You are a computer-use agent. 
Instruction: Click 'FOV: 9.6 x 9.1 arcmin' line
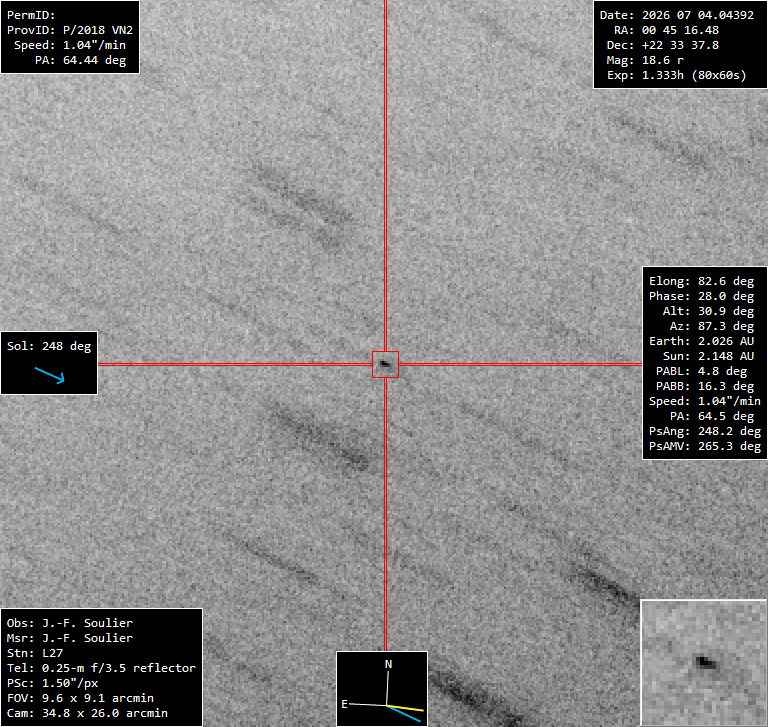(80, 698)
